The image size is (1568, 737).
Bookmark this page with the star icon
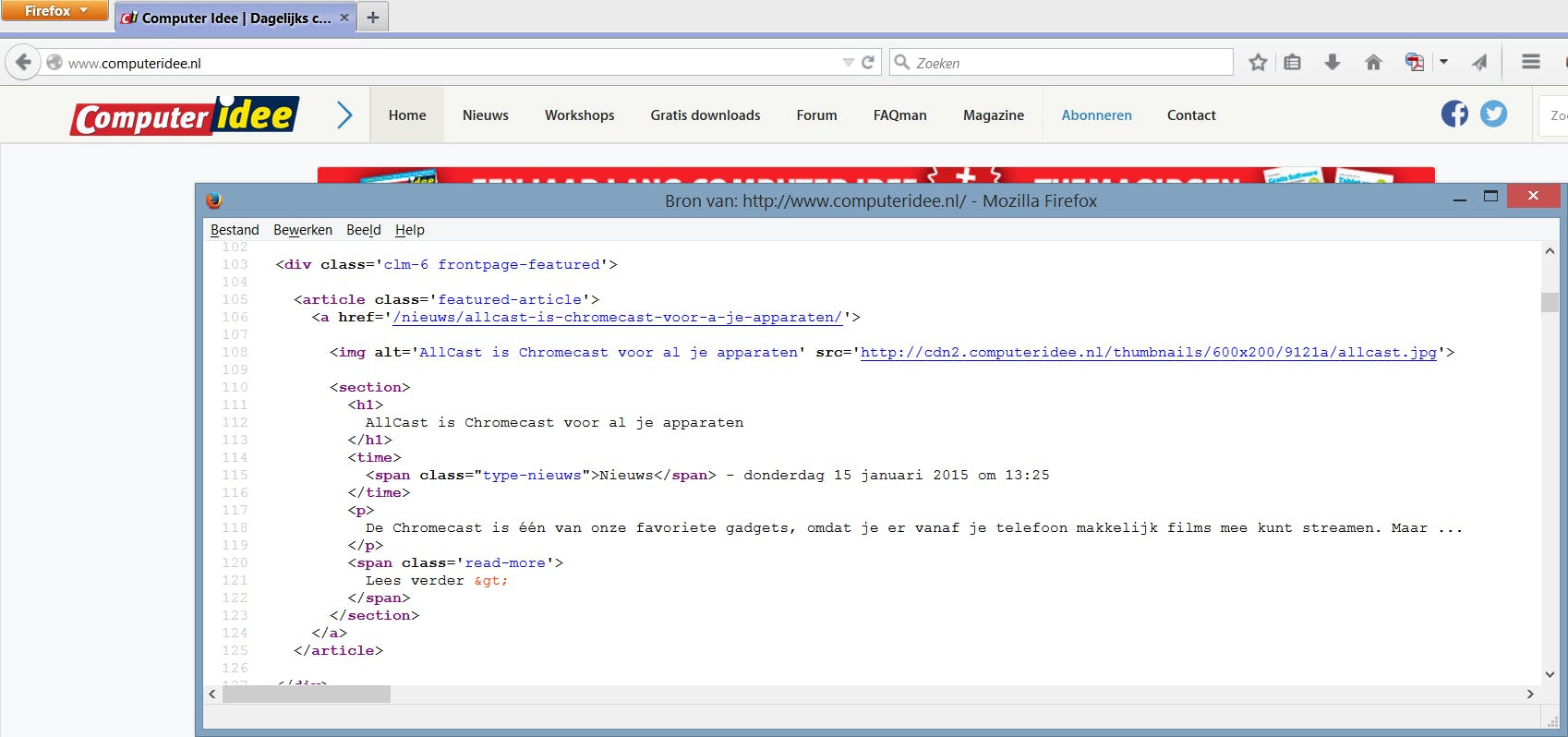(x=1258, y=63)
